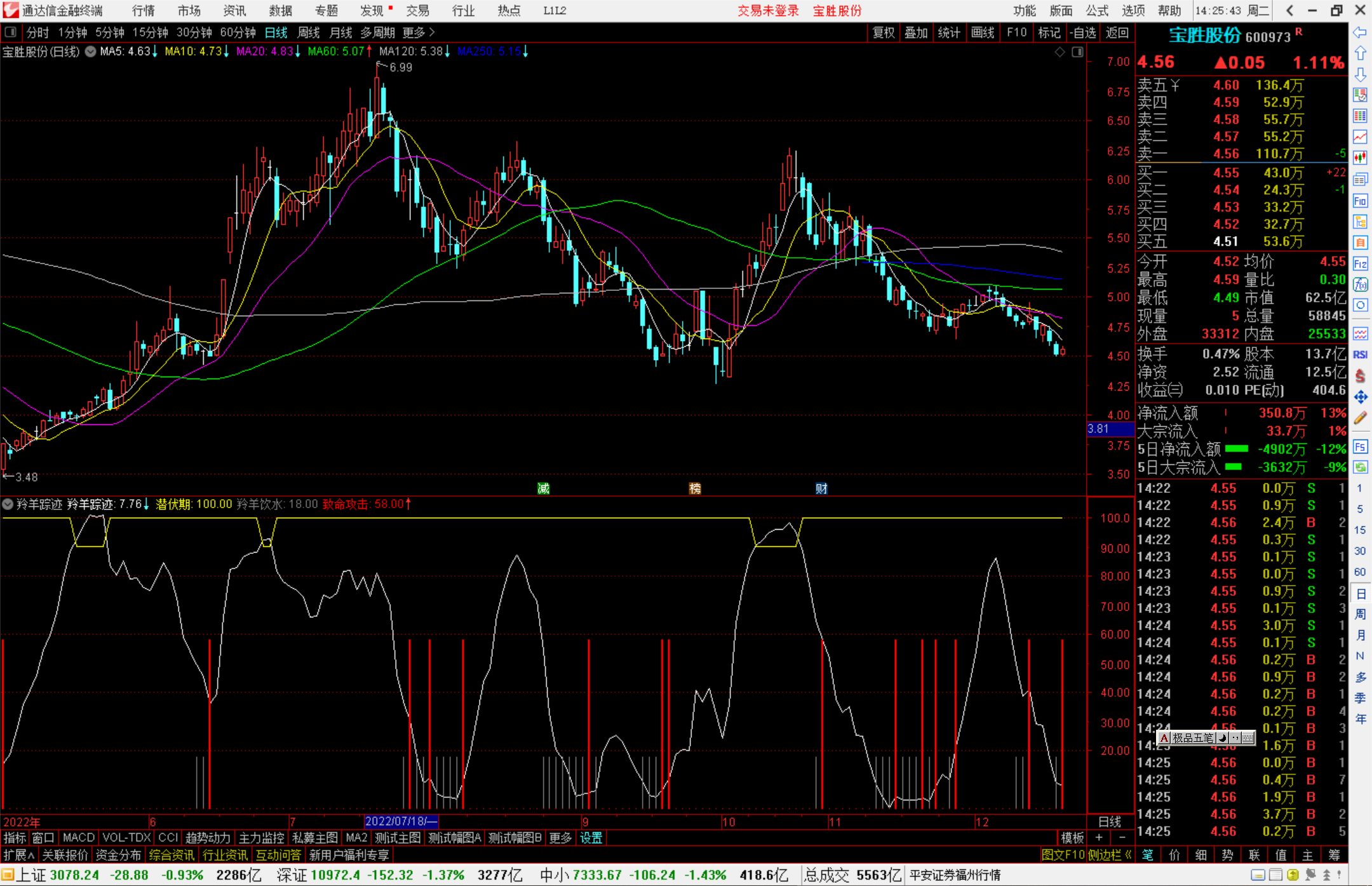Open the F10 company info sidebar icon

(x=1360, y=201)
